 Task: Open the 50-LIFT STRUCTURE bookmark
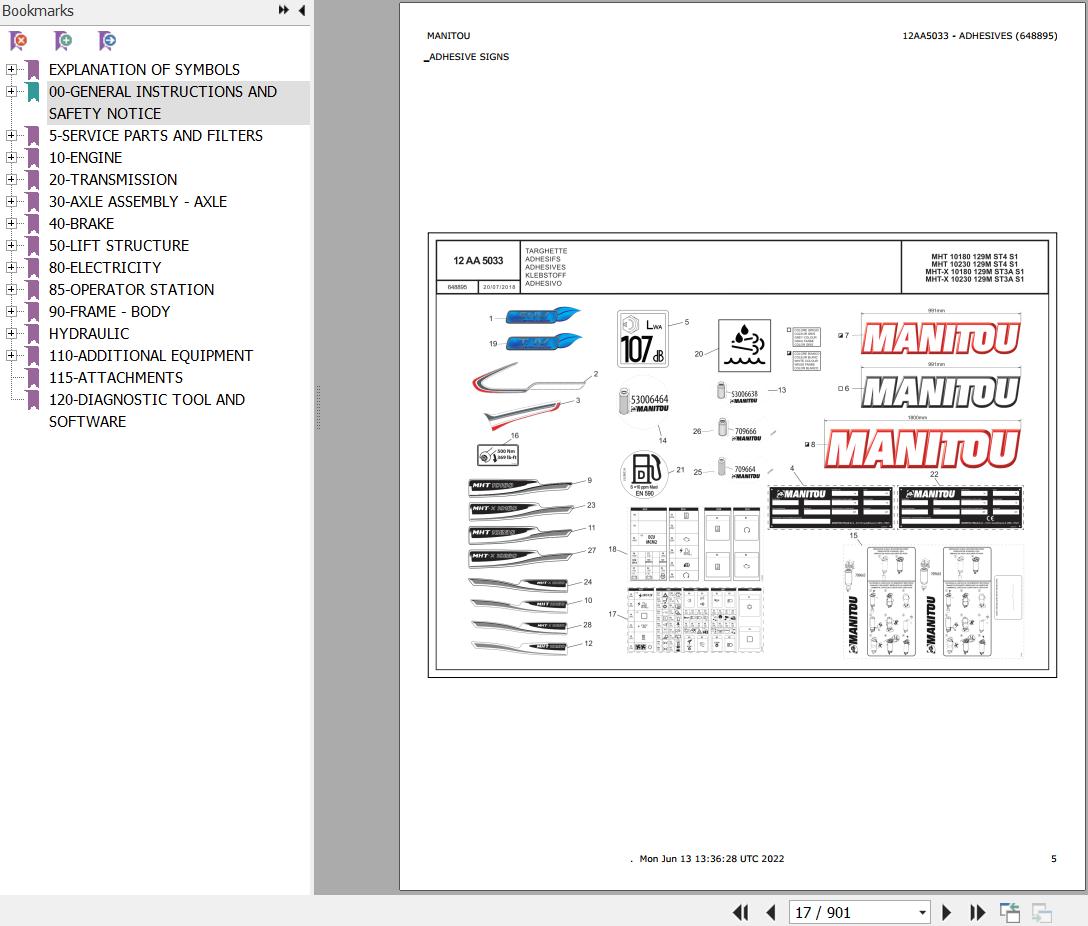tap(119, 246)
